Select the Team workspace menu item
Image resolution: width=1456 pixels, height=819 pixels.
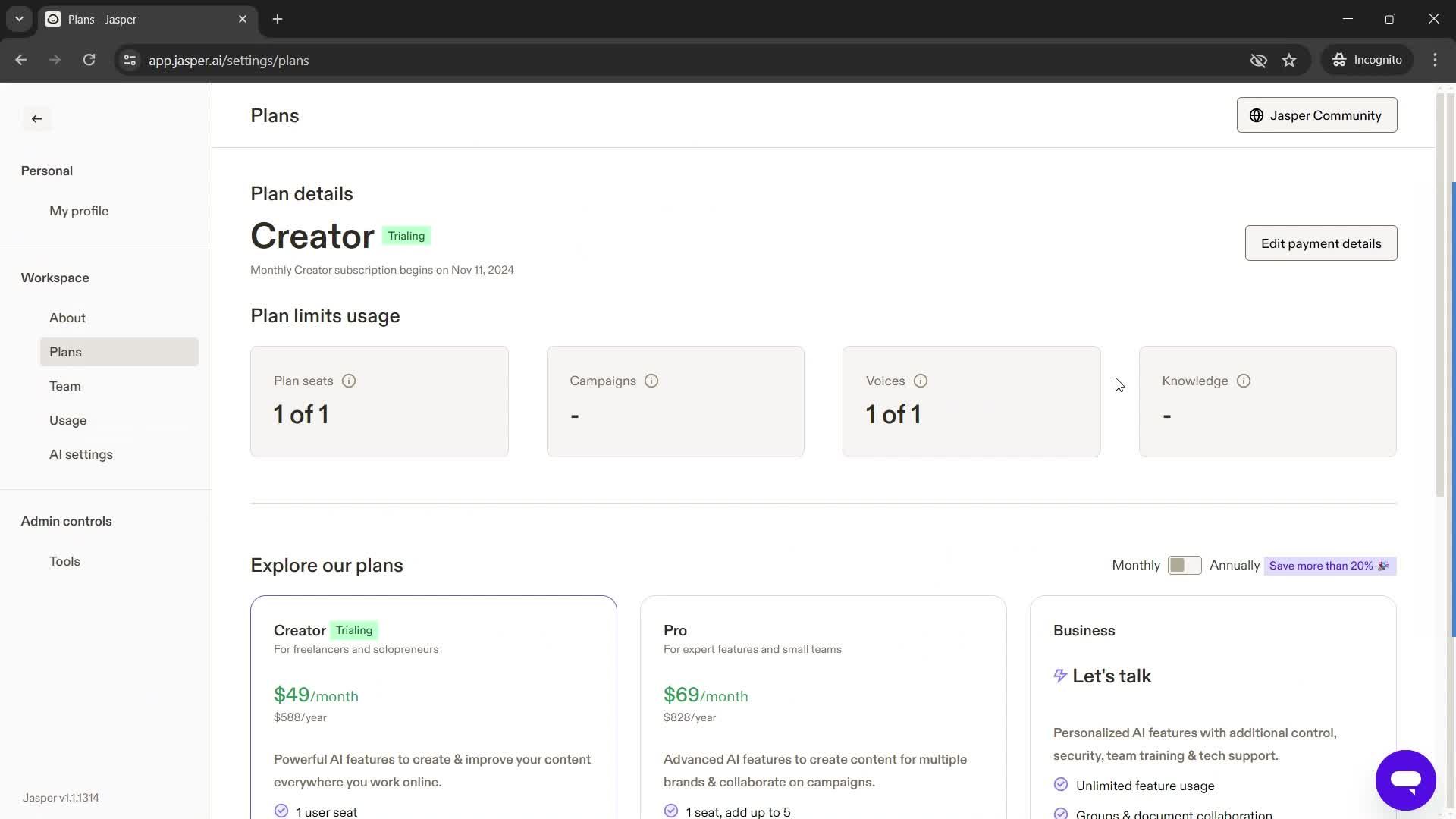click(x=64, y=387)
